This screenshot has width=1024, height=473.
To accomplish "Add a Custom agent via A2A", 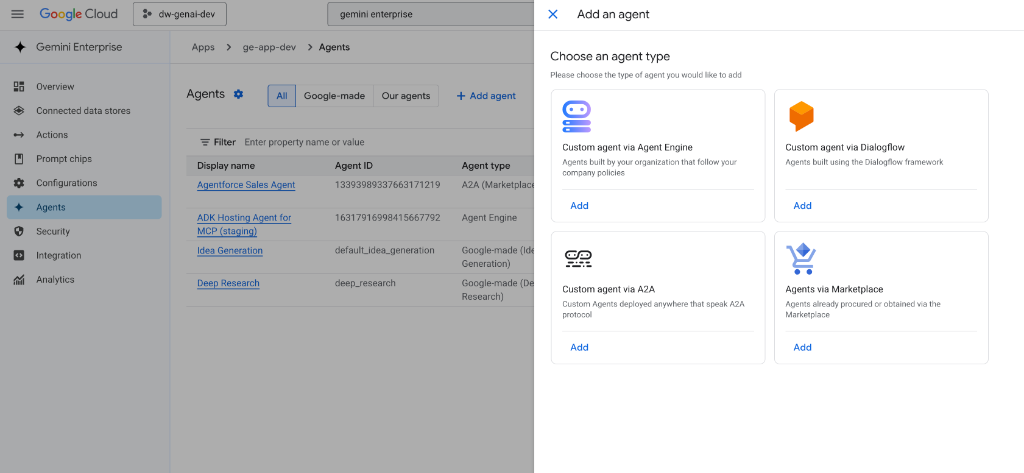I will 579,348.
